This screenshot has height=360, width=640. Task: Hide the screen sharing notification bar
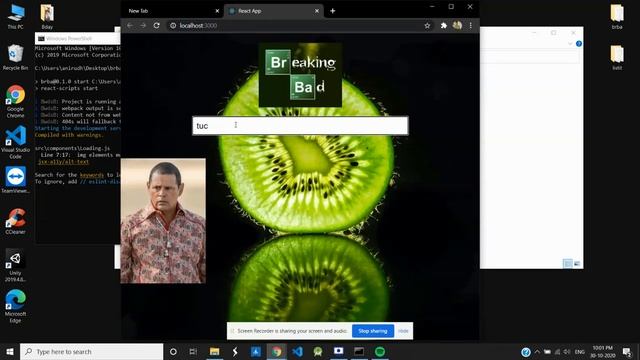(x=403, y=331)
